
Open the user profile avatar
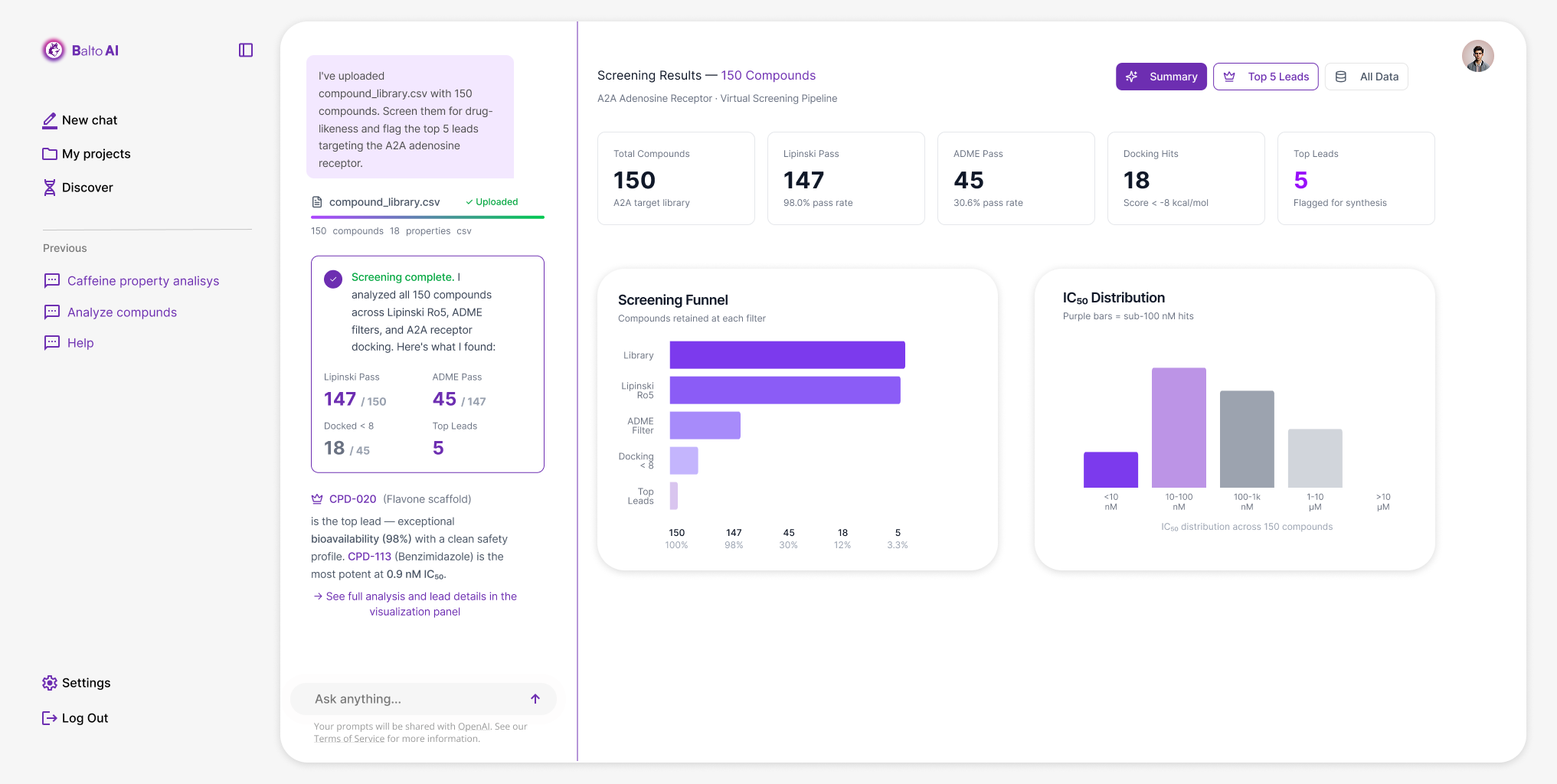click(x=1477, y=56)
